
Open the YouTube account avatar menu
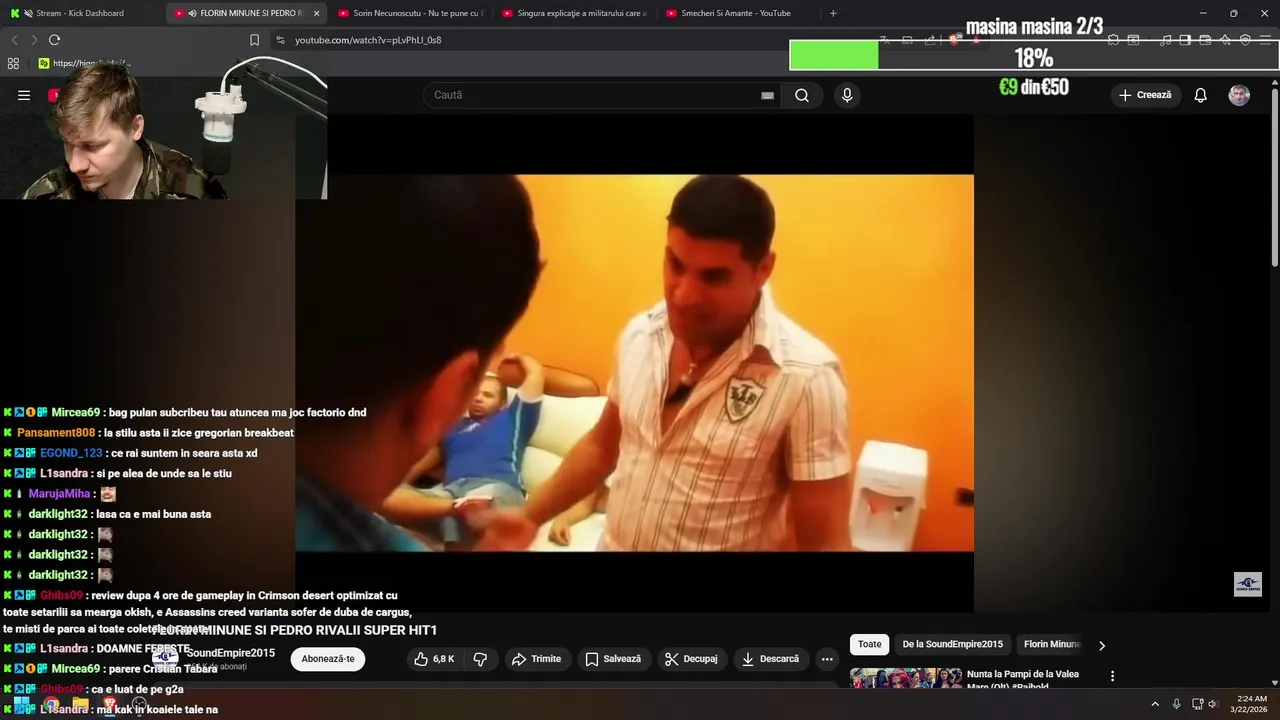click(1239, 95)
